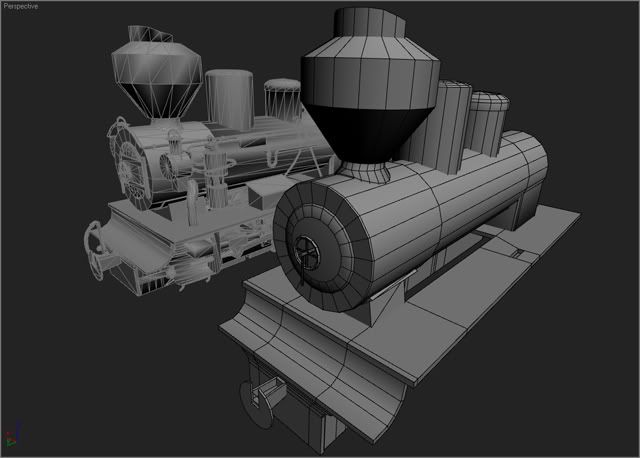This screenshot has width=640, height=458.
Task: Select the wireframe locomotive's smokestack funnel
Action: [157, 73]
